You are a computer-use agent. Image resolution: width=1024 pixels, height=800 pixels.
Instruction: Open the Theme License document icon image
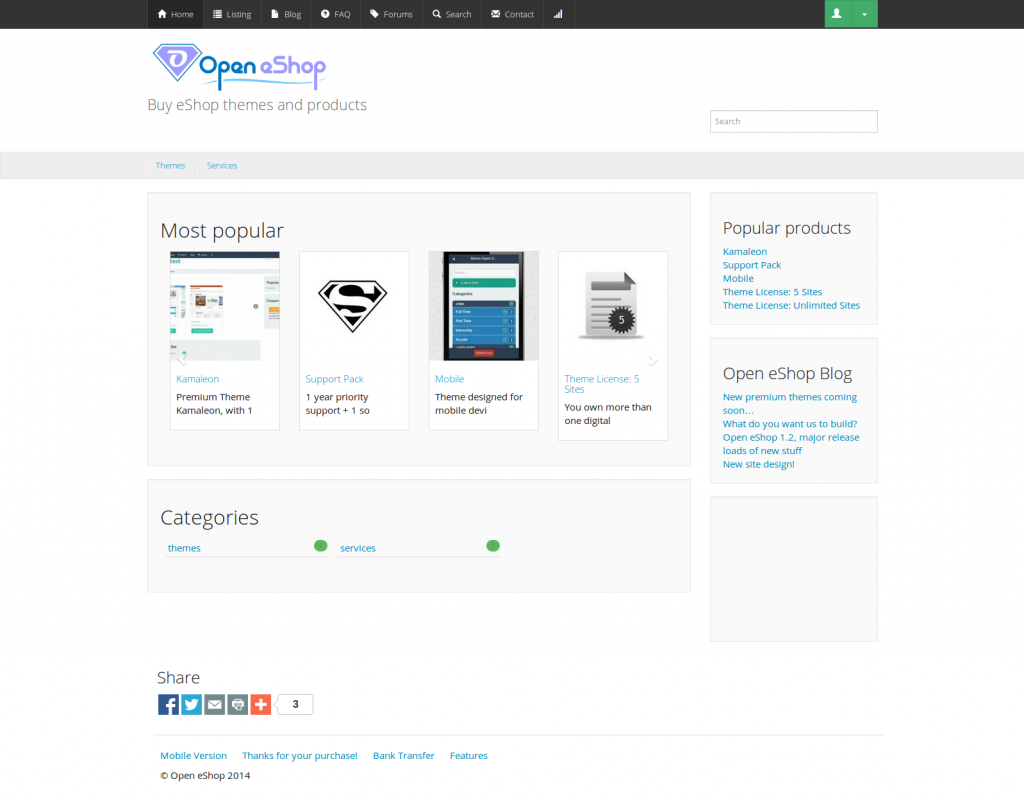click(x=613, y=306)
